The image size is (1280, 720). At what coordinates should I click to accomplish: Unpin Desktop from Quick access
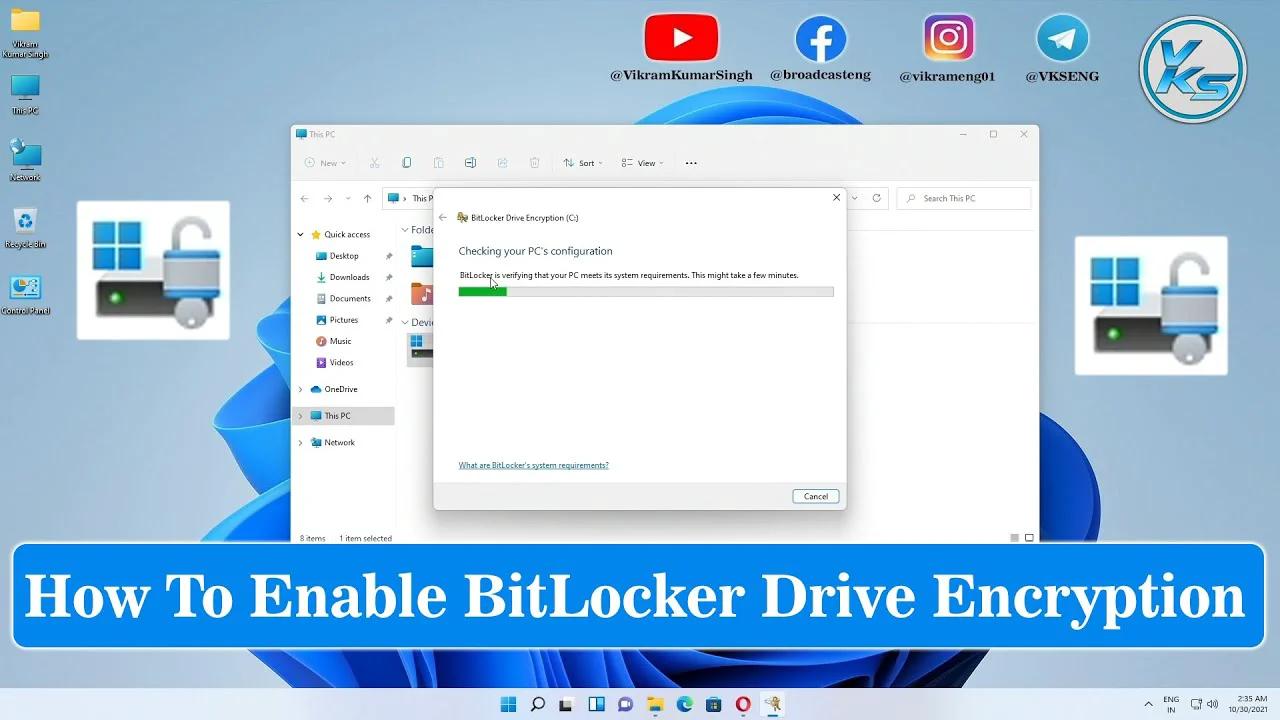[x=389, y=255]
